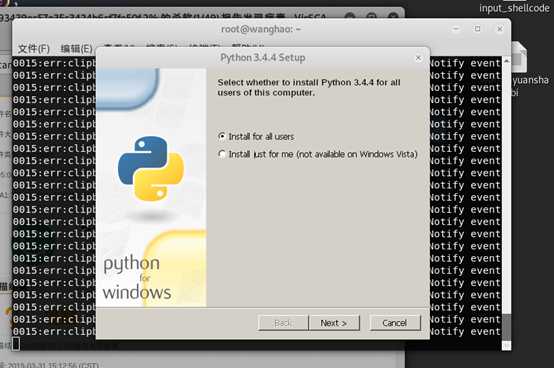The height and width of the screenshot is (368, 554).
Task: Minimize the root@wanghao terminal window
Action: point(456,29)
